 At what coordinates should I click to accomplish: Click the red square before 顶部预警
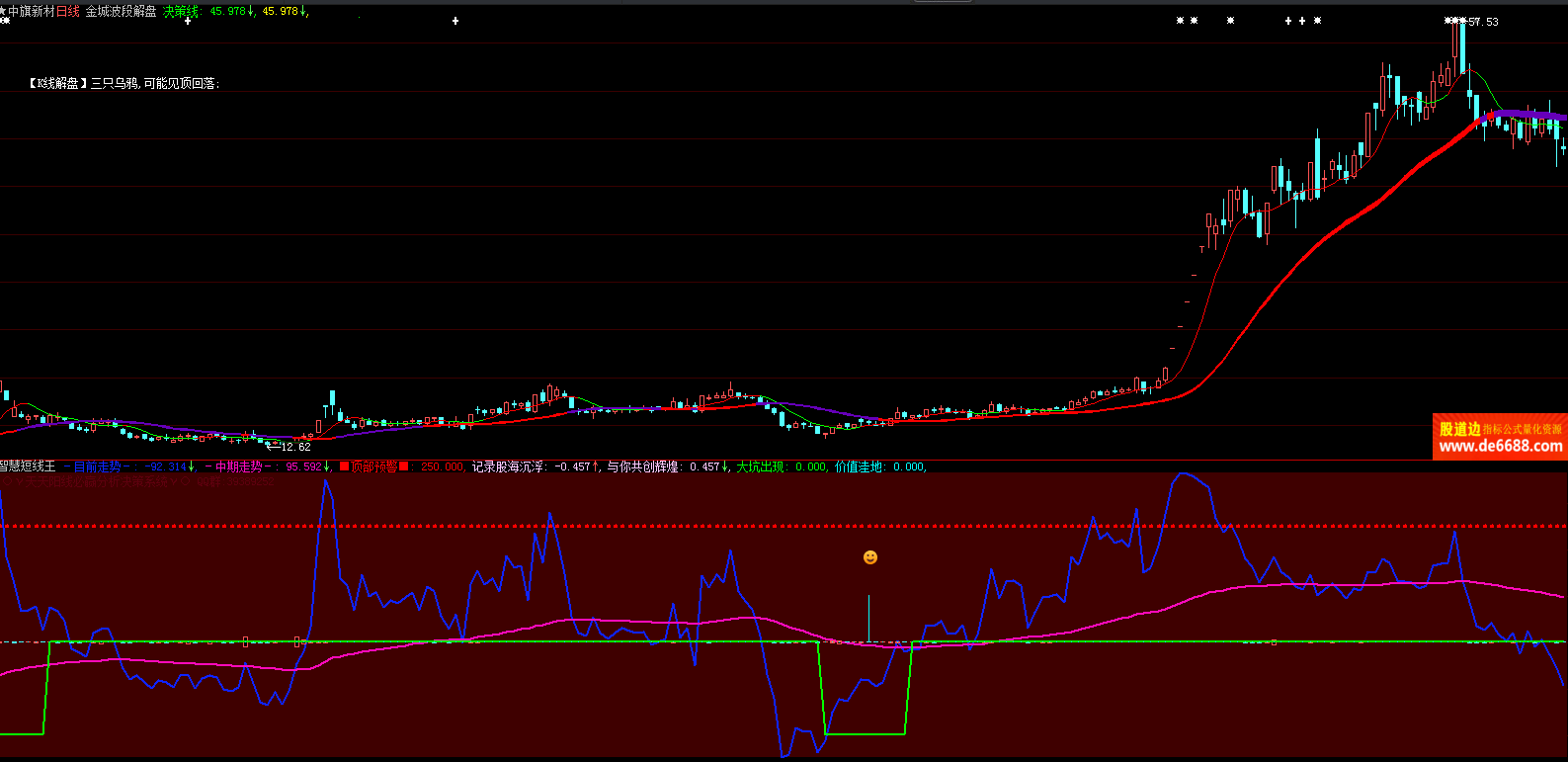(344, 466)
